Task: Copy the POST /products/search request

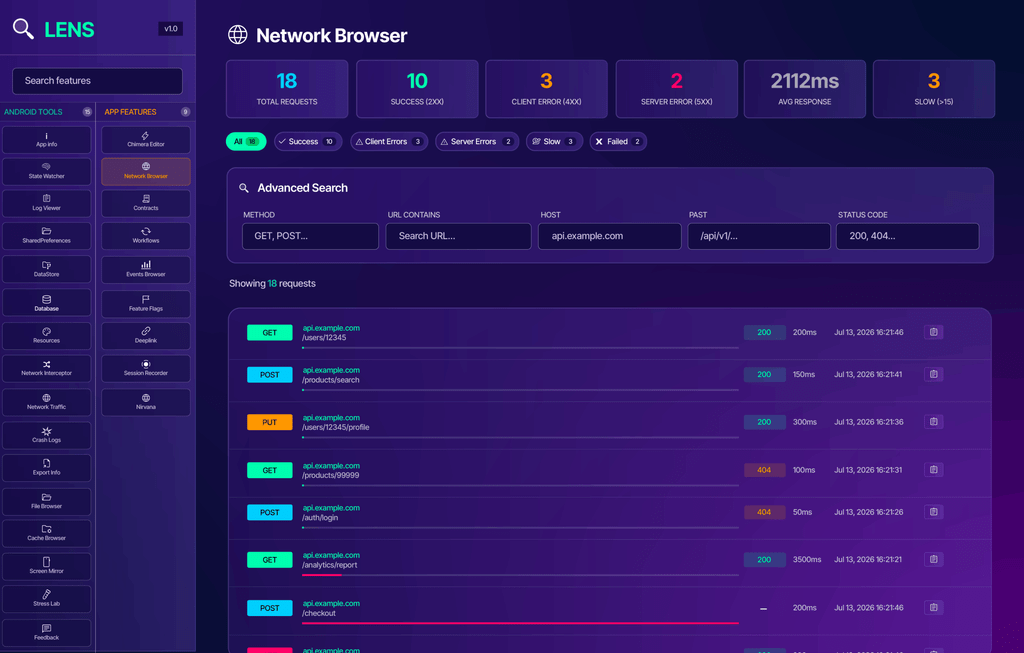Action: (x=933, y=374)
